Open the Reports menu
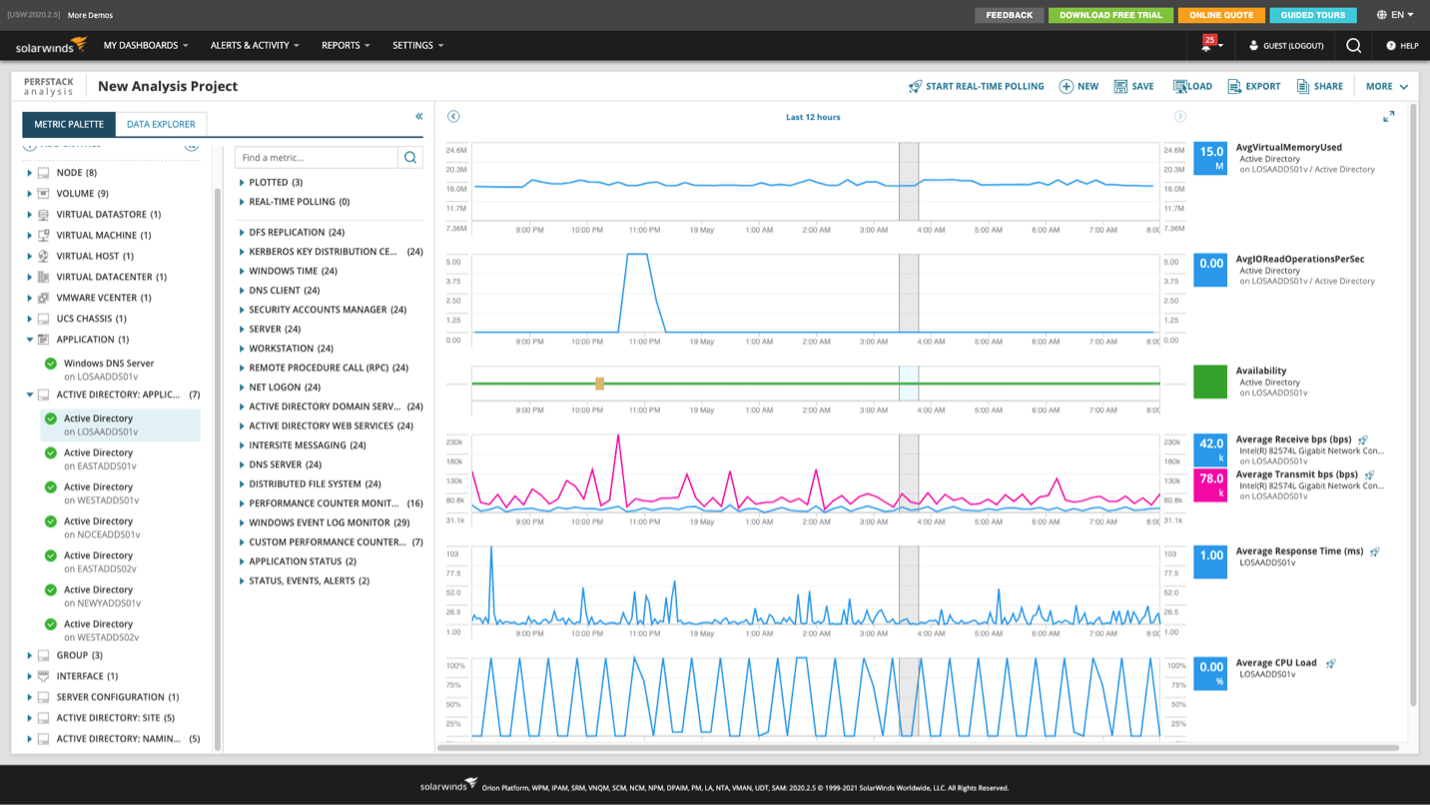The width and height of the screenshot is (1430, 809). (x=346, y=46)
